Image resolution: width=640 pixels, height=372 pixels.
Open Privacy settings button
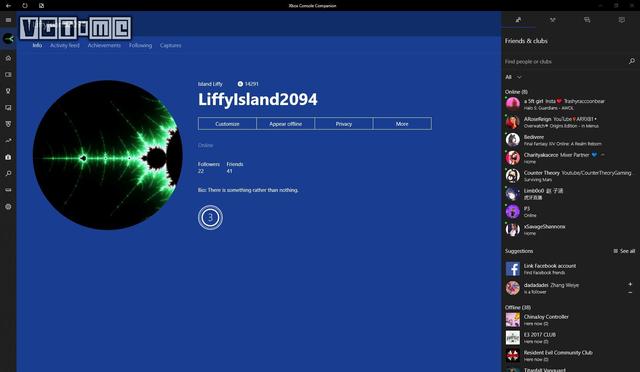pos(344,124)
